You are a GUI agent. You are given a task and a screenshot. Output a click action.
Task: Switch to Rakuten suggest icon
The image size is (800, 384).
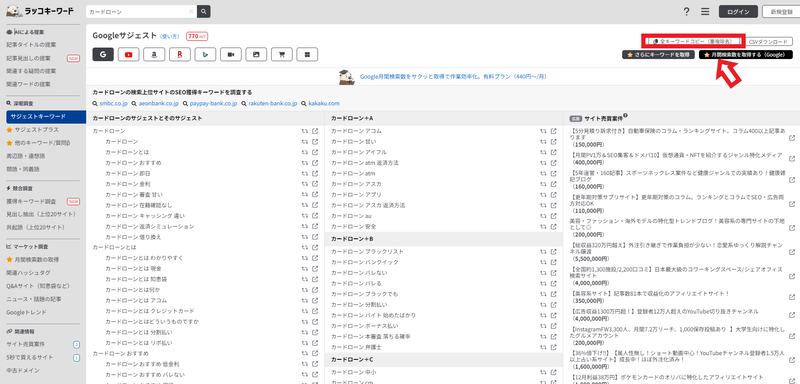click(180, 54)
